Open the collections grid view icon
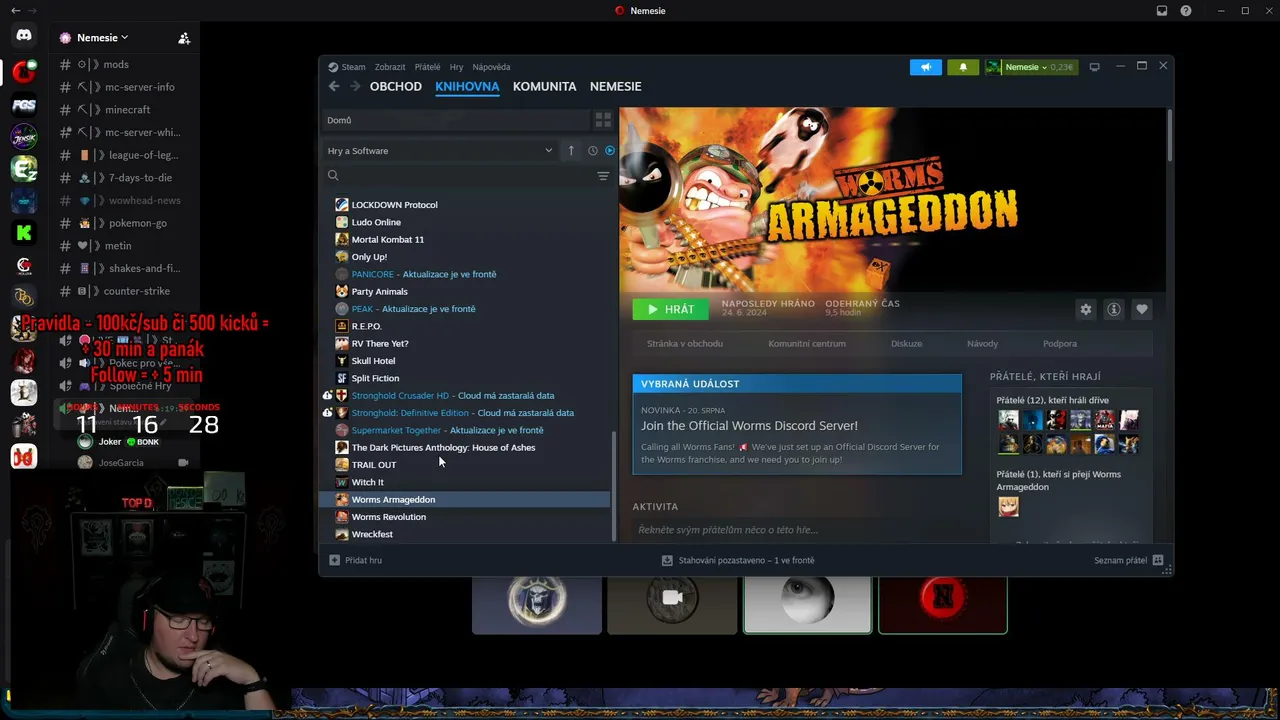1280x720 pixels. point(603,120)
